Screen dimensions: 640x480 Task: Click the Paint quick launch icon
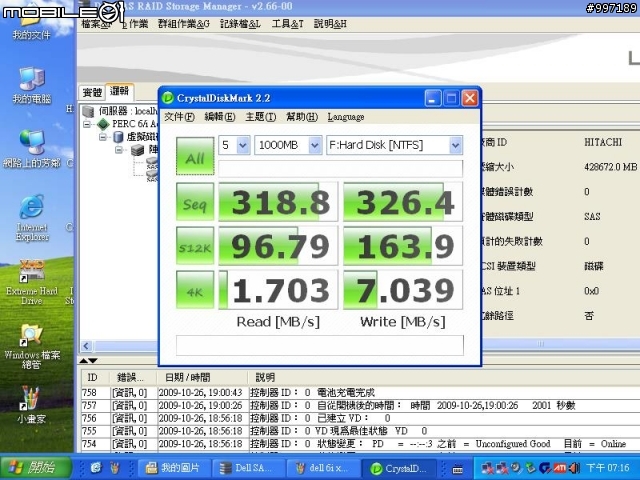point(115,468)
